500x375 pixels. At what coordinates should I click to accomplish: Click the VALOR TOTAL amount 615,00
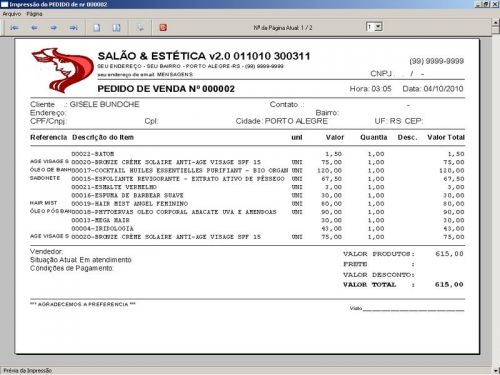point(449,285)
